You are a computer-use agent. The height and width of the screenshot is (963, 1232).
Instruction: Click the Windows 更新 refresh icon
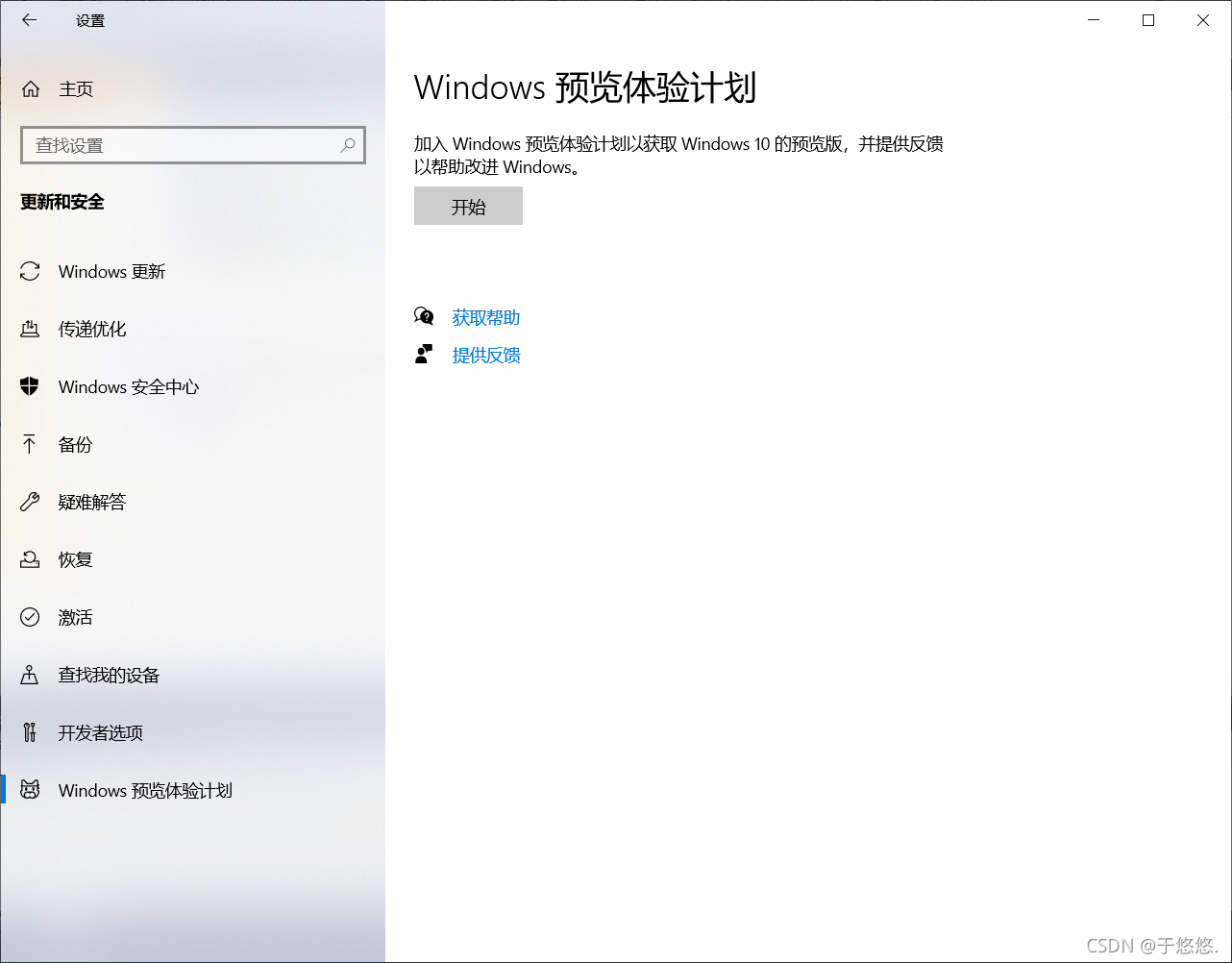click(x=30, y=272)
